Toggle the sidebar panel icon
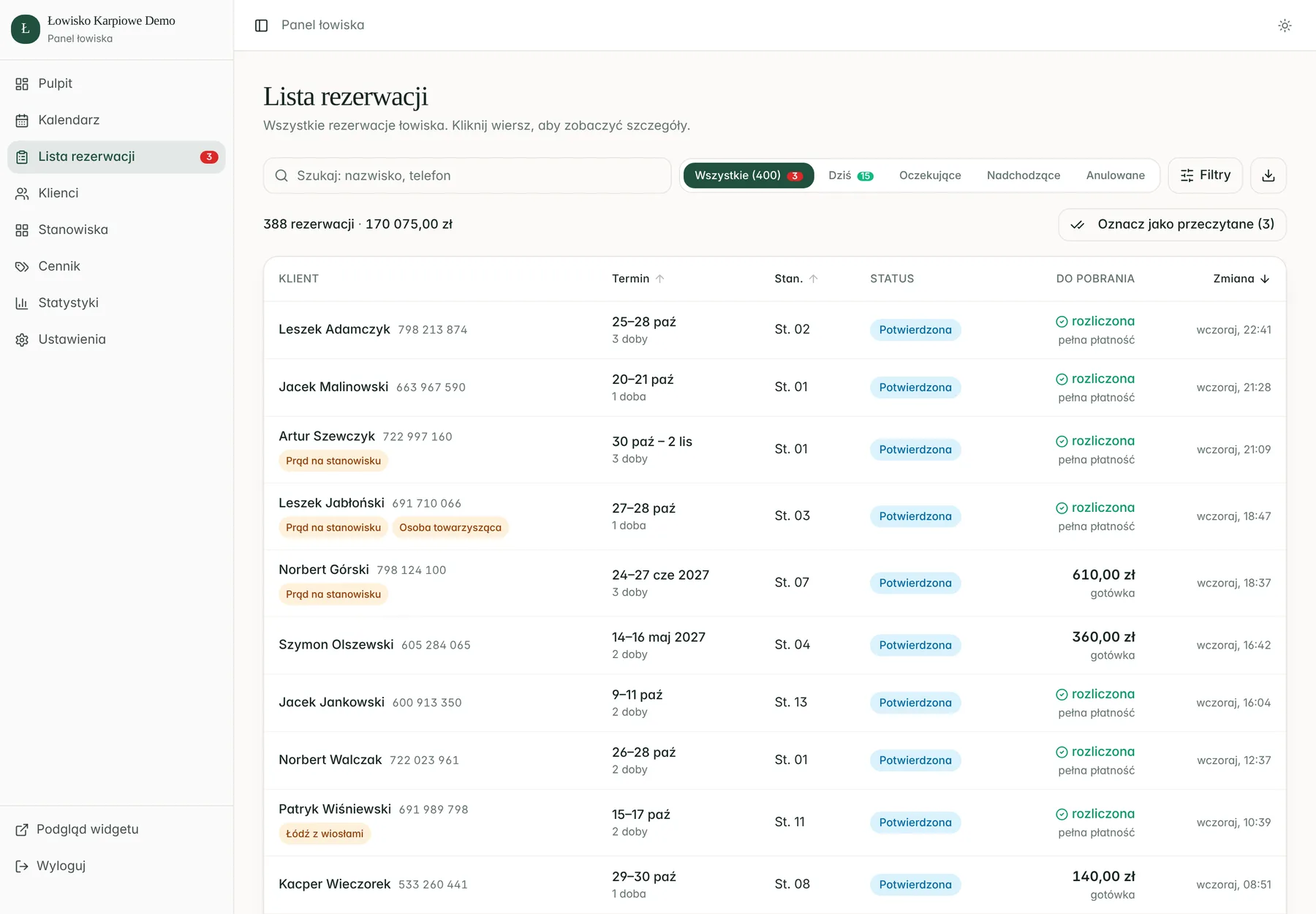The width and height of the screenshot is (1316, 914). click(261, 26)
